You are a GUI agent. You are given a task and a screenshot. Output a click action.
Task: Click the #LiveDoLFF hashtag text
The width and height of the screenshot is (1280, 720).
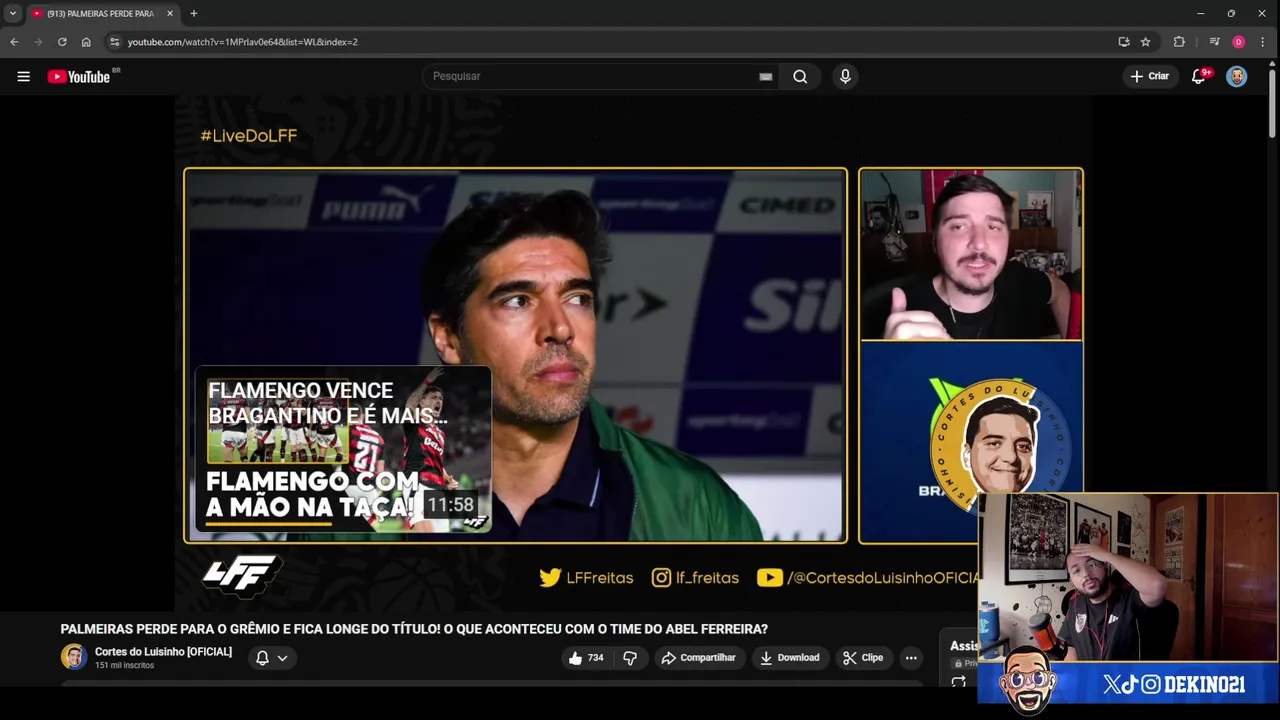[249, 136]
